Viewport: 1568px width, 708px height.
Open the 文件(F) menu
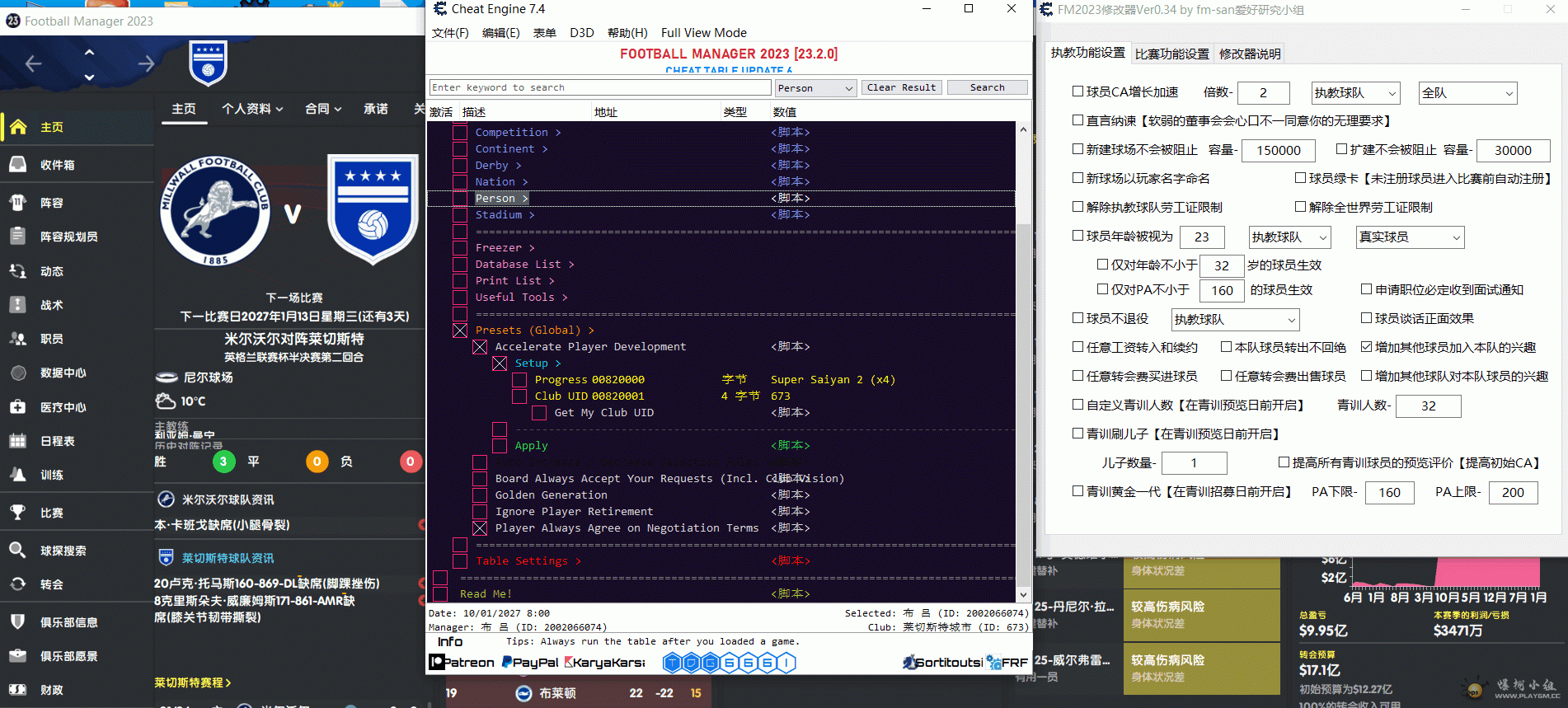click(x=450, y=33)
